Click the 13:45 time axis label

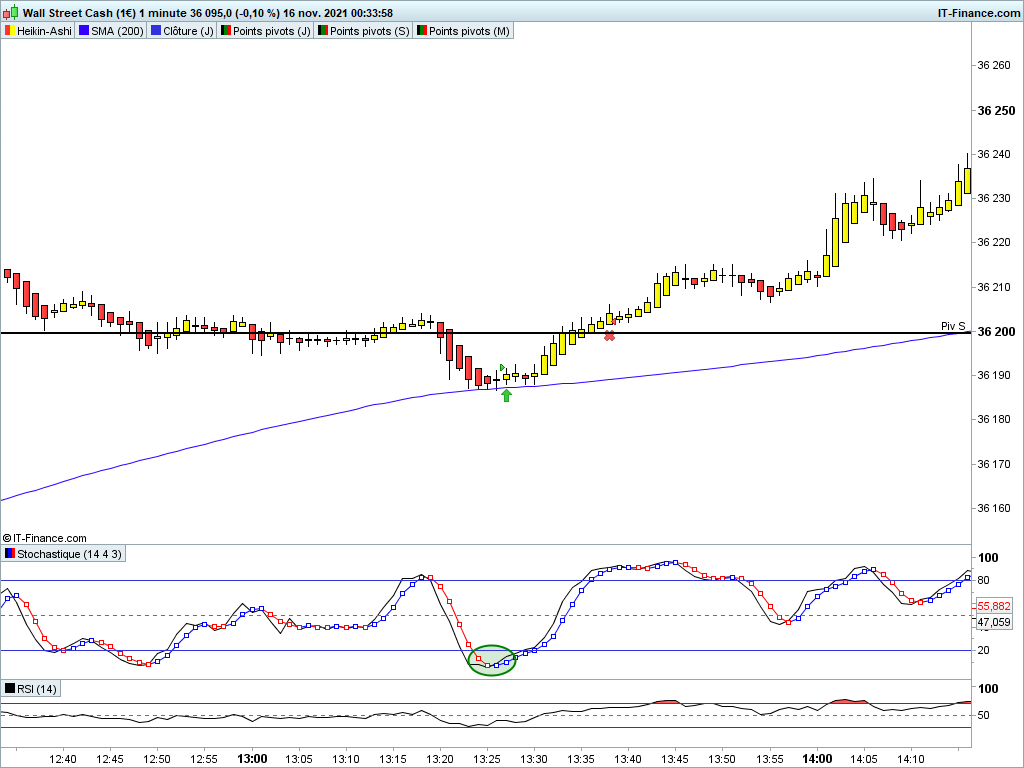675,759
